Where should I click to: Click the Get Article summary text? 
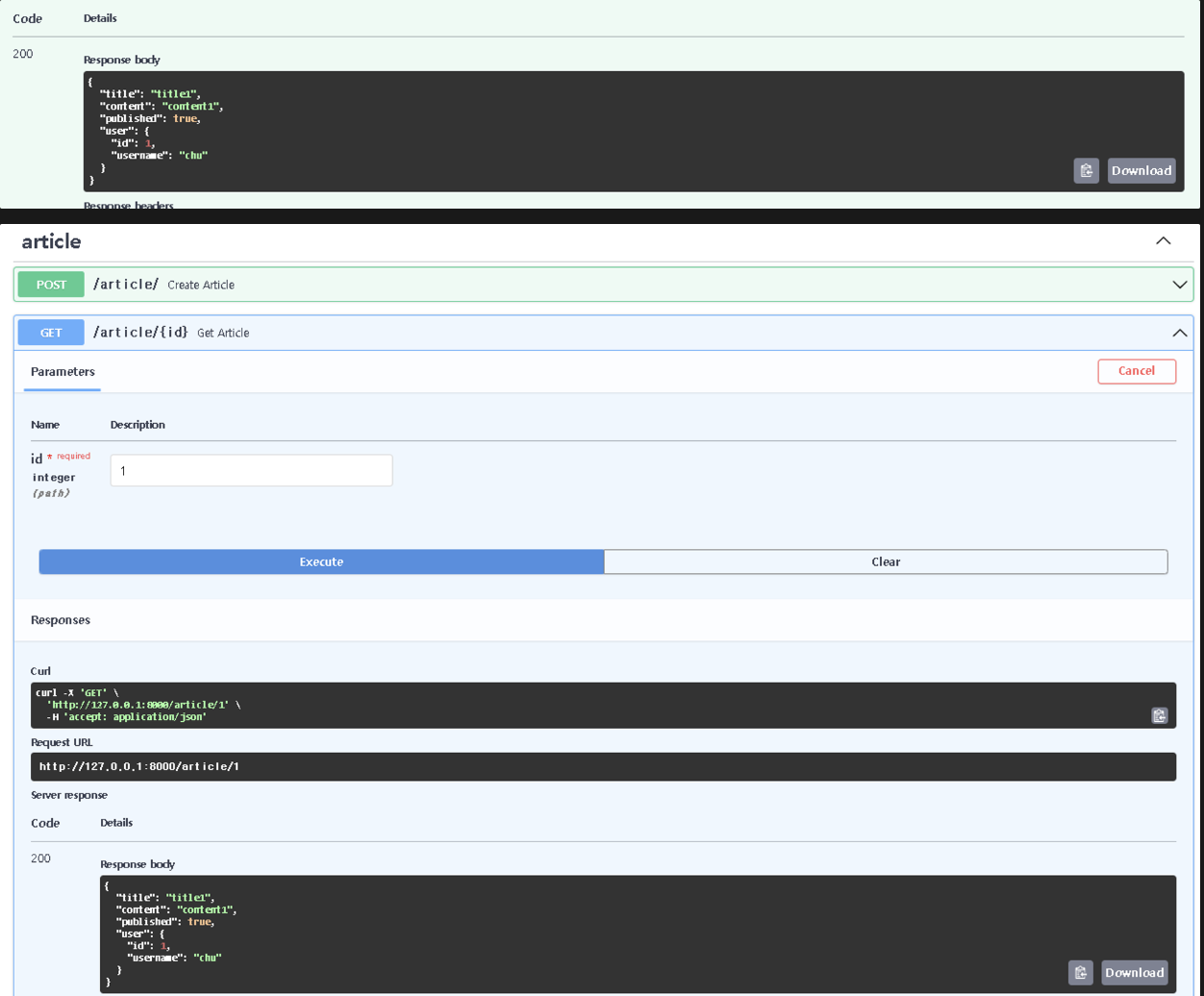pyautogui.click(x=223, y=334)
